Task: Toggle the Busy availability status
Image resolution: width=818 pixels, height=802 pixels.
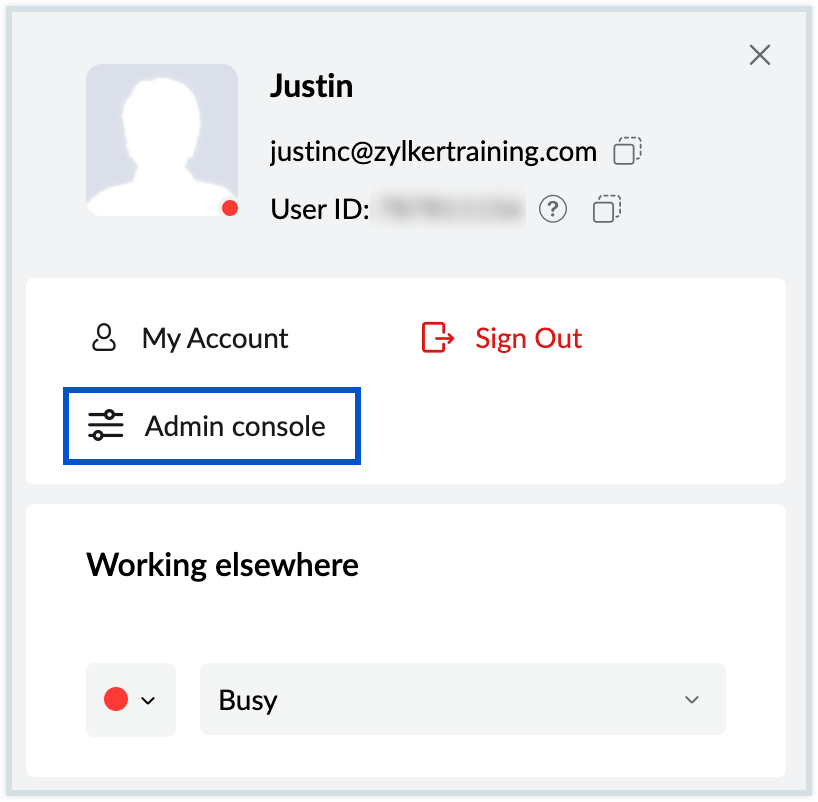Action: (x=462, y=699)
